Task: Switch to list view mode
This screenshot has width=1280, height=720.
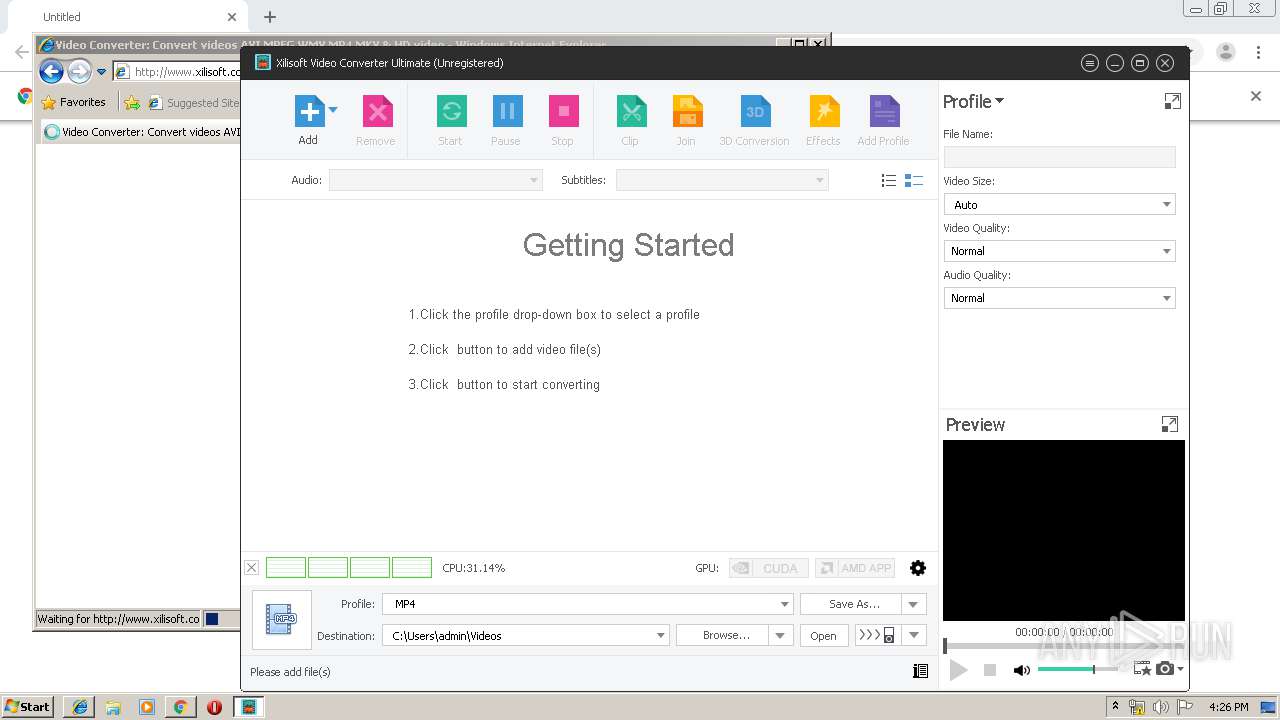Action: pyautogui.click(x=888, y=181)
